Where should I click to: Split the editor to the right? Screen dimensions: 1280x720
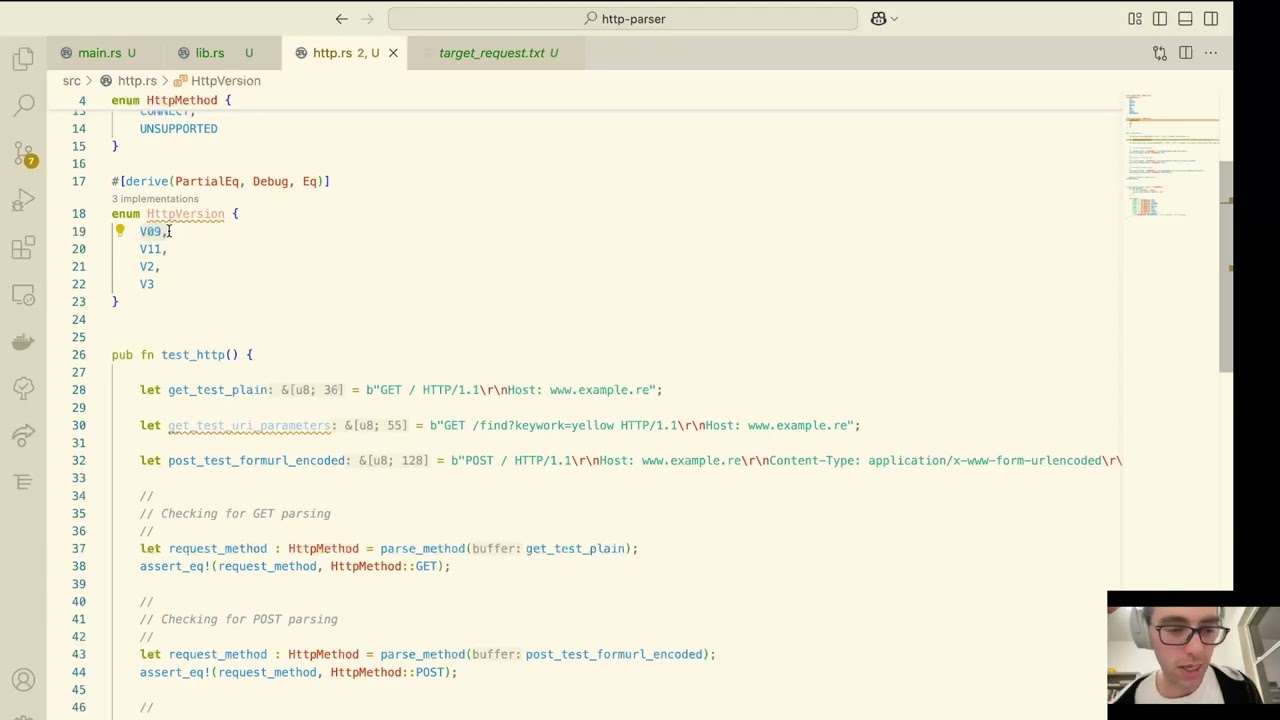(x=1185, y=53)
